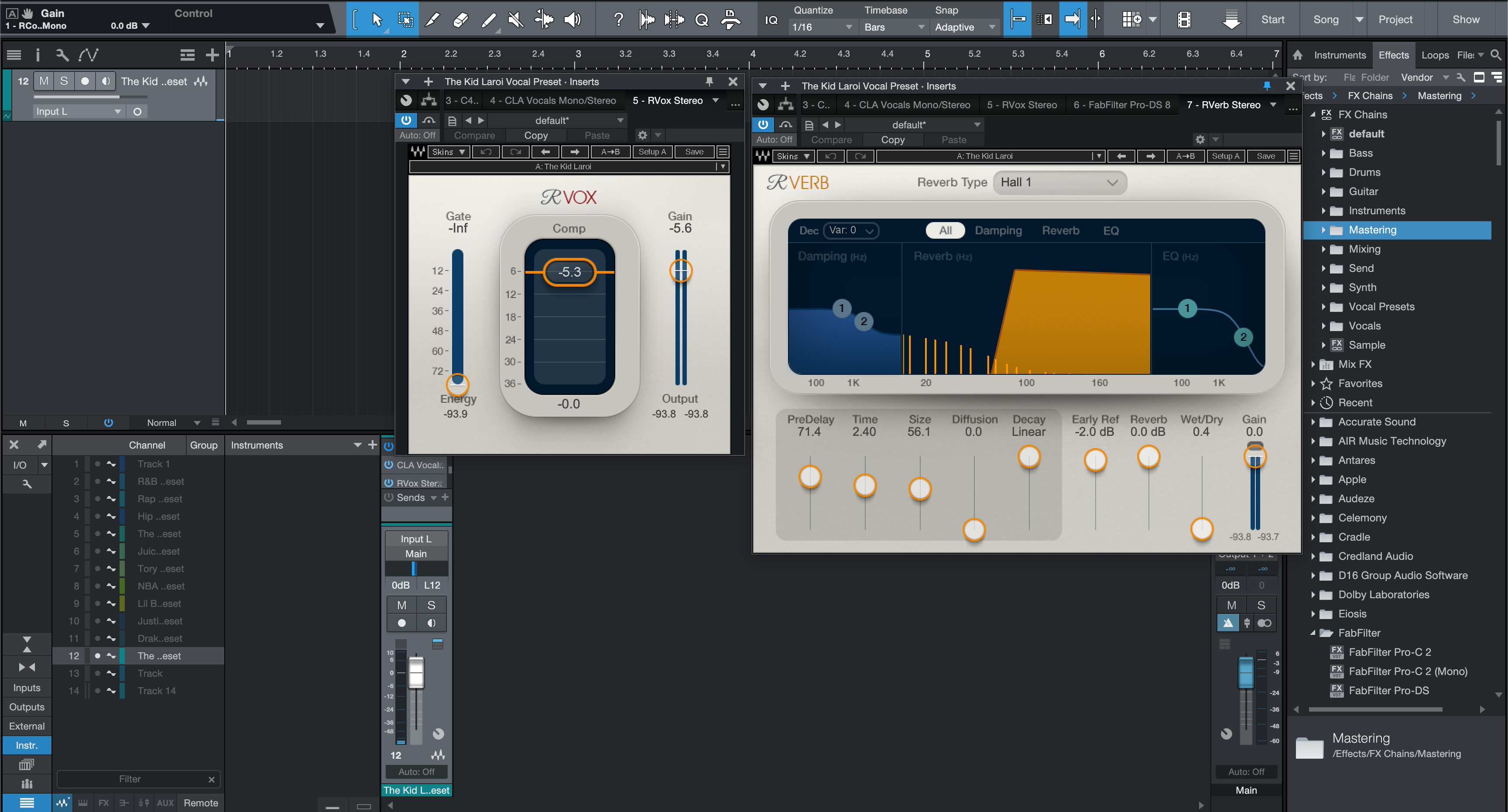Expand the Vocal Presets folder
Image resolution: width=1508 pixels, height=812 pixels.
(1324, 306)
